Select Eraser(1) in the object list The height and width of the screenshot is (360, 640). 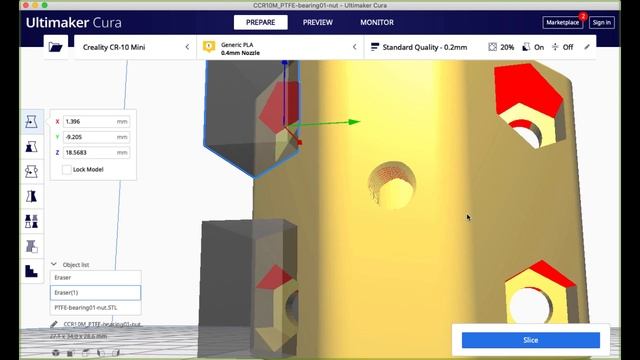pyautogui.click(x=96, y=293)
